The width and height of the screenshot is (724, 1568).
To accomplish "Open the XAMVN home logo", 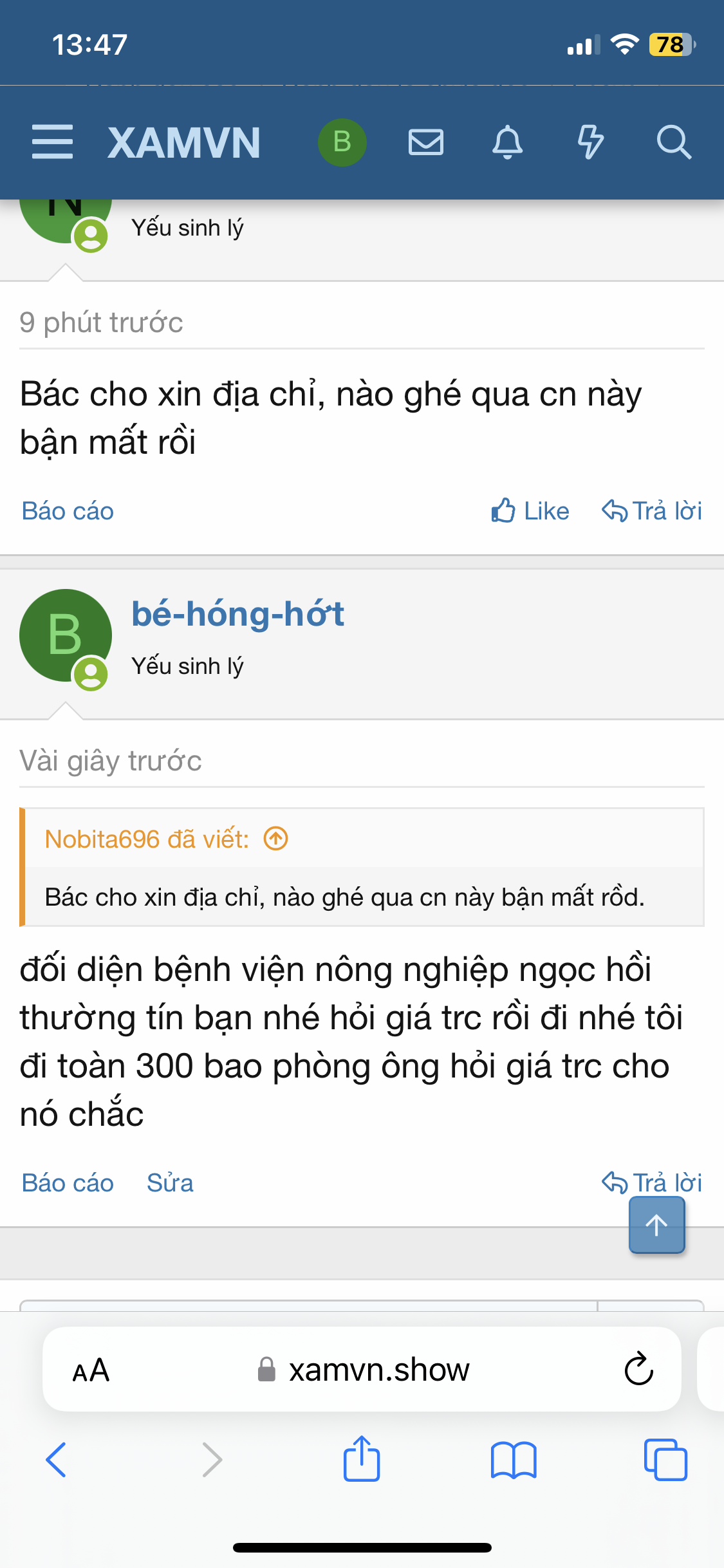I will [x=184, y=142].
